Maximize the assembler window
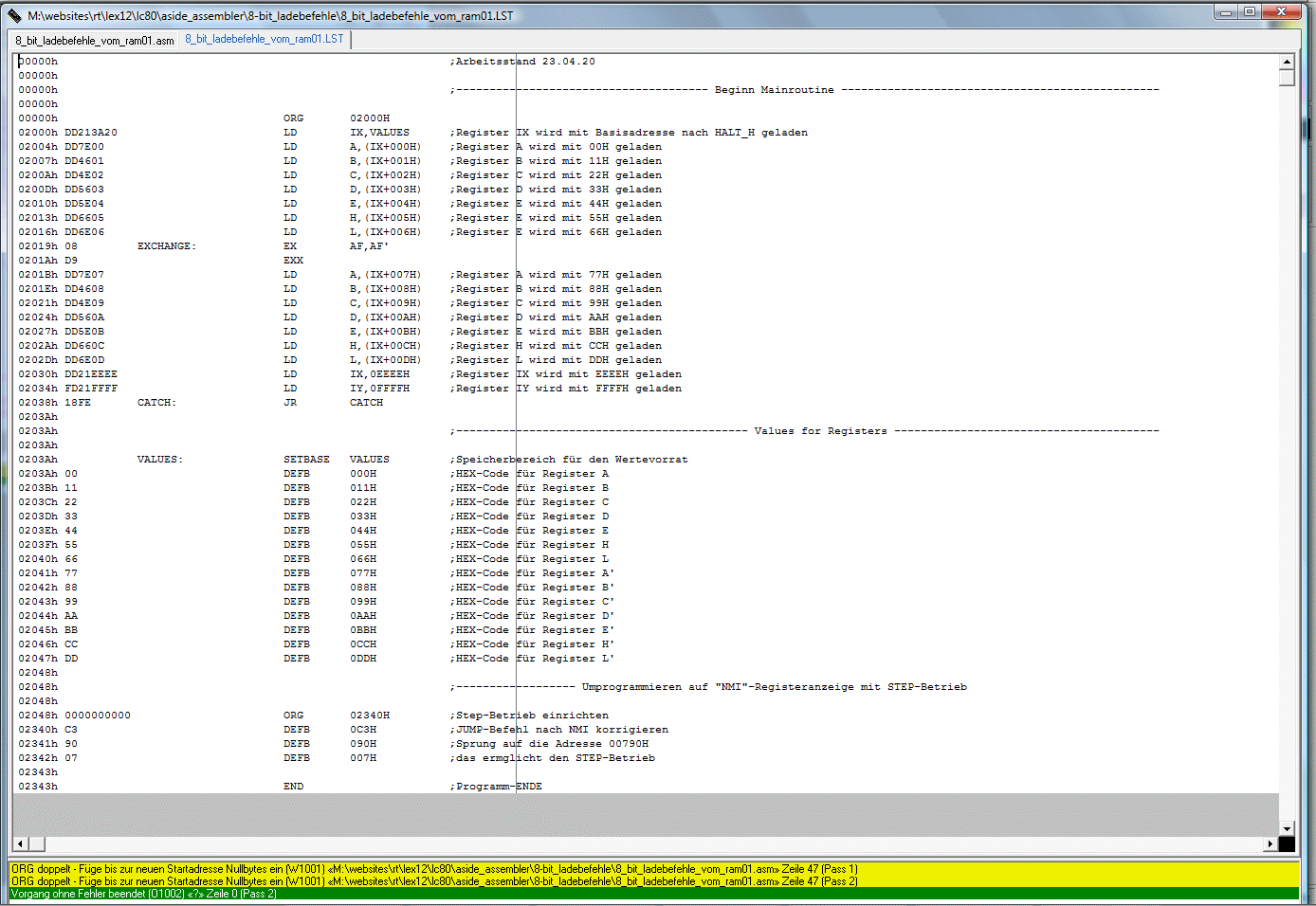The image size is (1316, 906). tap(1250, 12)
